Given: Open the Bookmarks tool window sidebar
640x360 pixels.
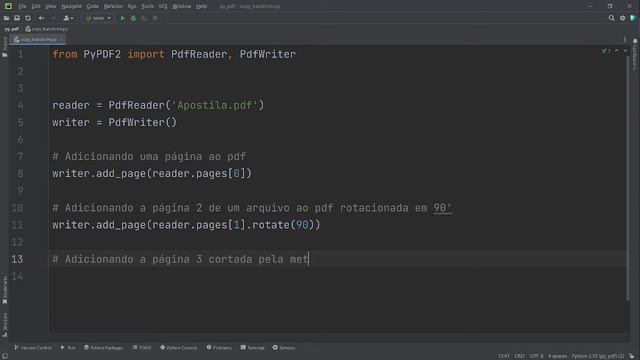Looking at the screenshot, I should click(x=4, y=290).
